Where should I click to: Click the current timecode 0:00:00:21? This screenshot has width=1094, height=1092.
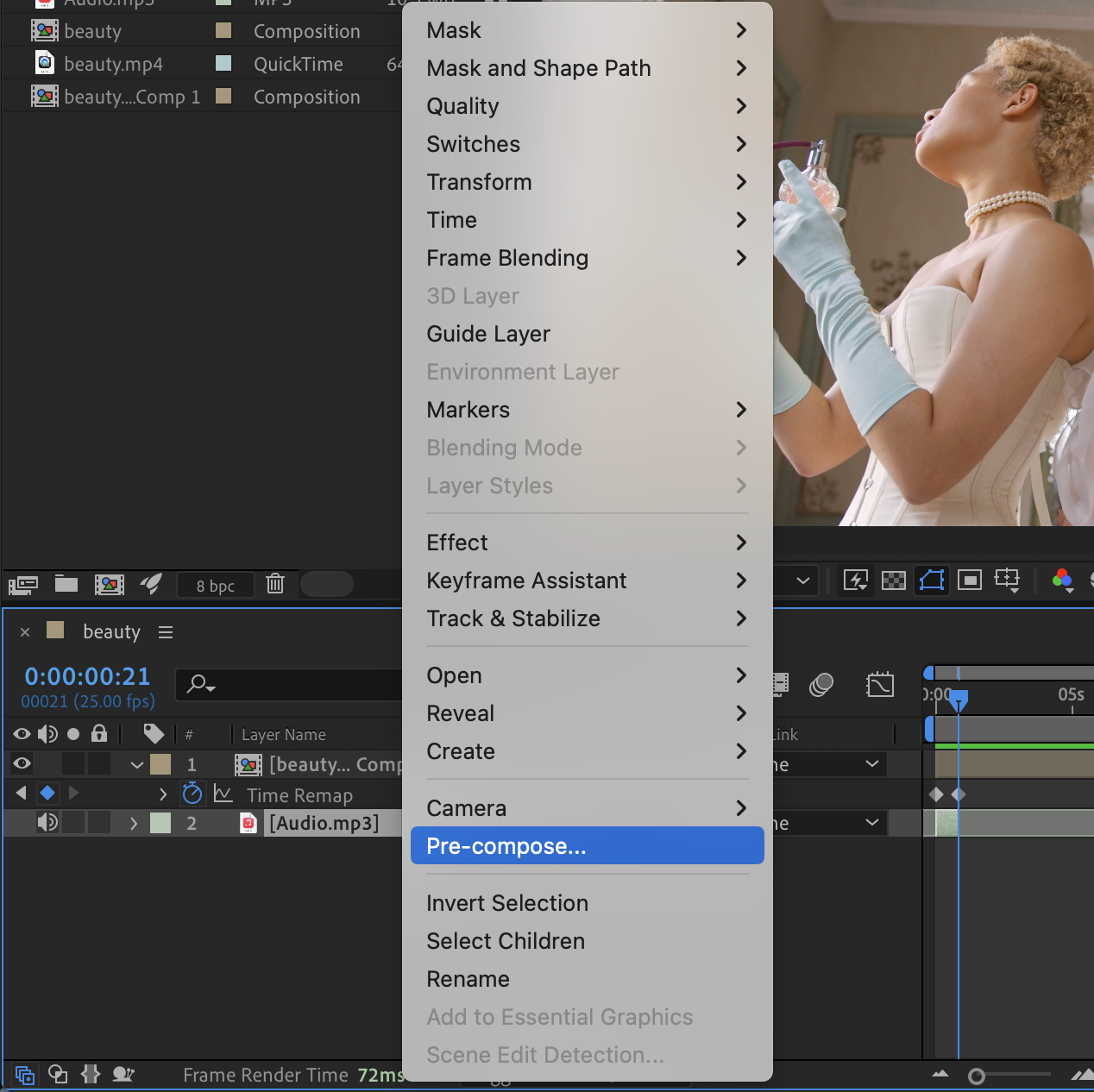pos(87,676)
